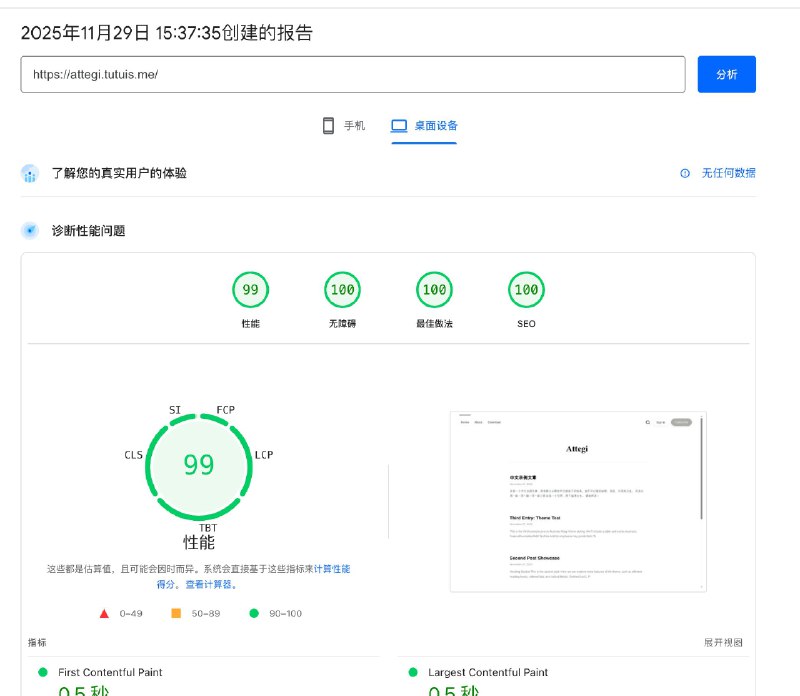Viewport: 800px width, 696px height.
Task: Click the speedometer icon beside 诊断性能问题
Action: 30,231
